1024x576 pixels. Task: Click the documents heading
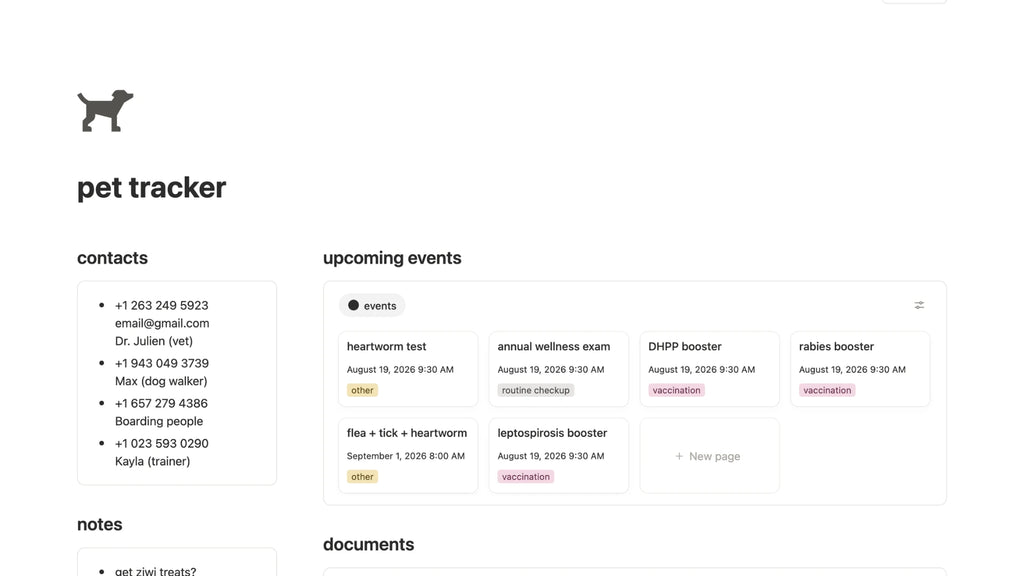tap(368, 545)
